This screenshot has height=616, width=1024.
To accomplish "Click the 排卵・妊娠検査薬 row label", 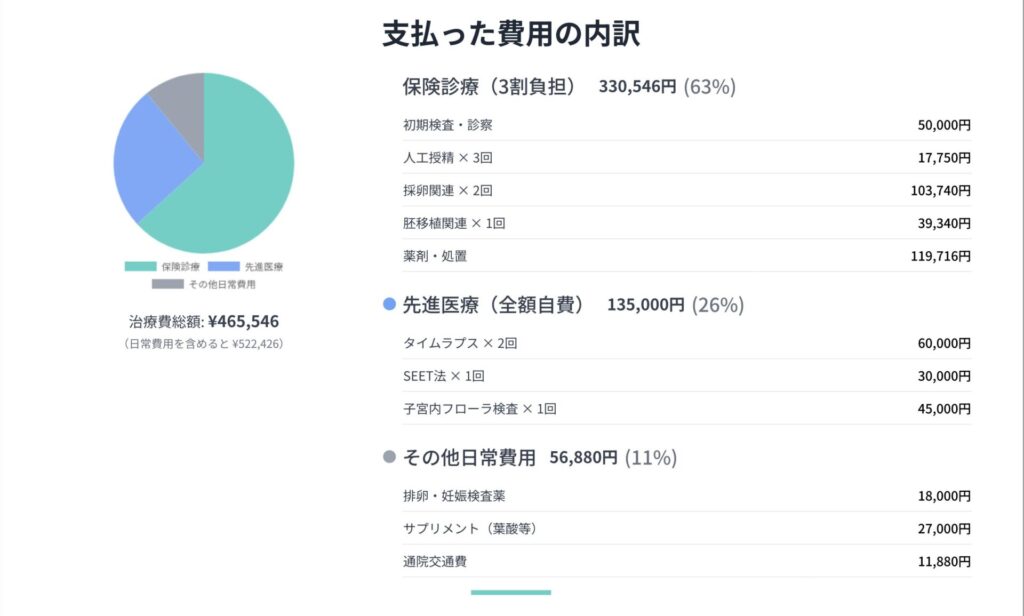I will [454, 496].
